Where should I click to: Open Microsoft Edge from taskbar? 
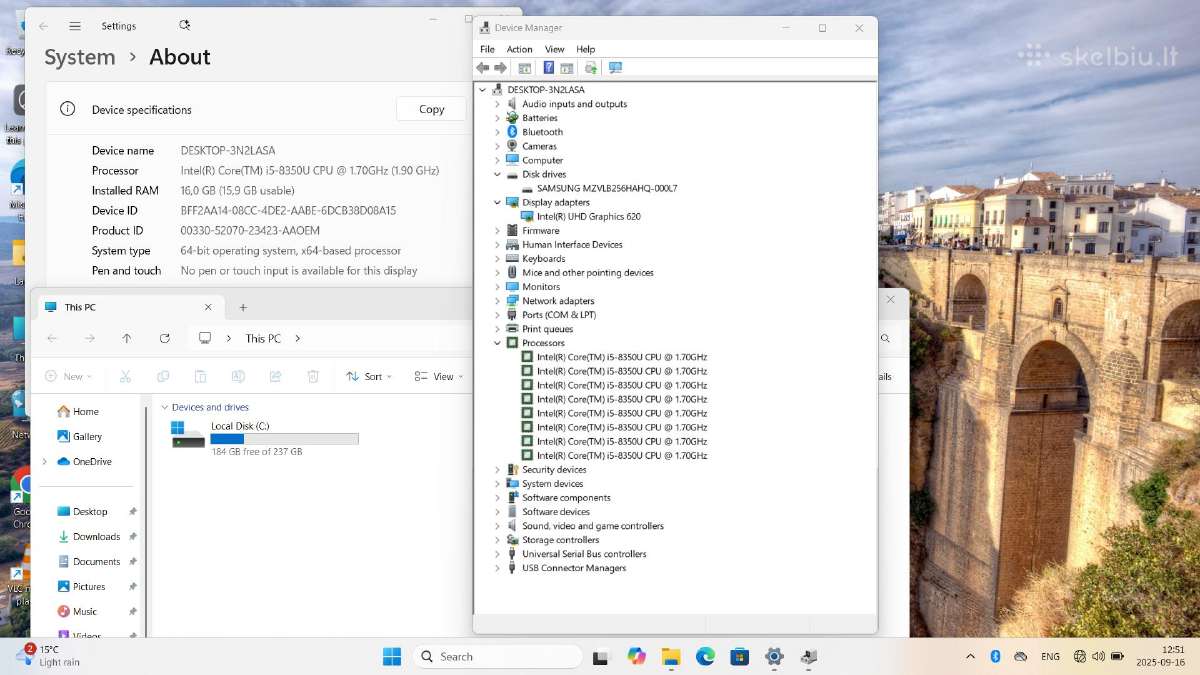705,656
